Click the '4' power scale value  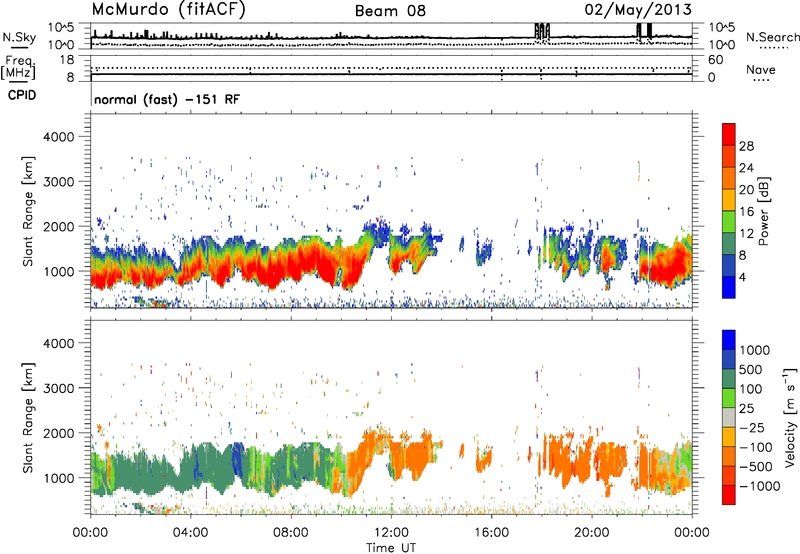742,278
